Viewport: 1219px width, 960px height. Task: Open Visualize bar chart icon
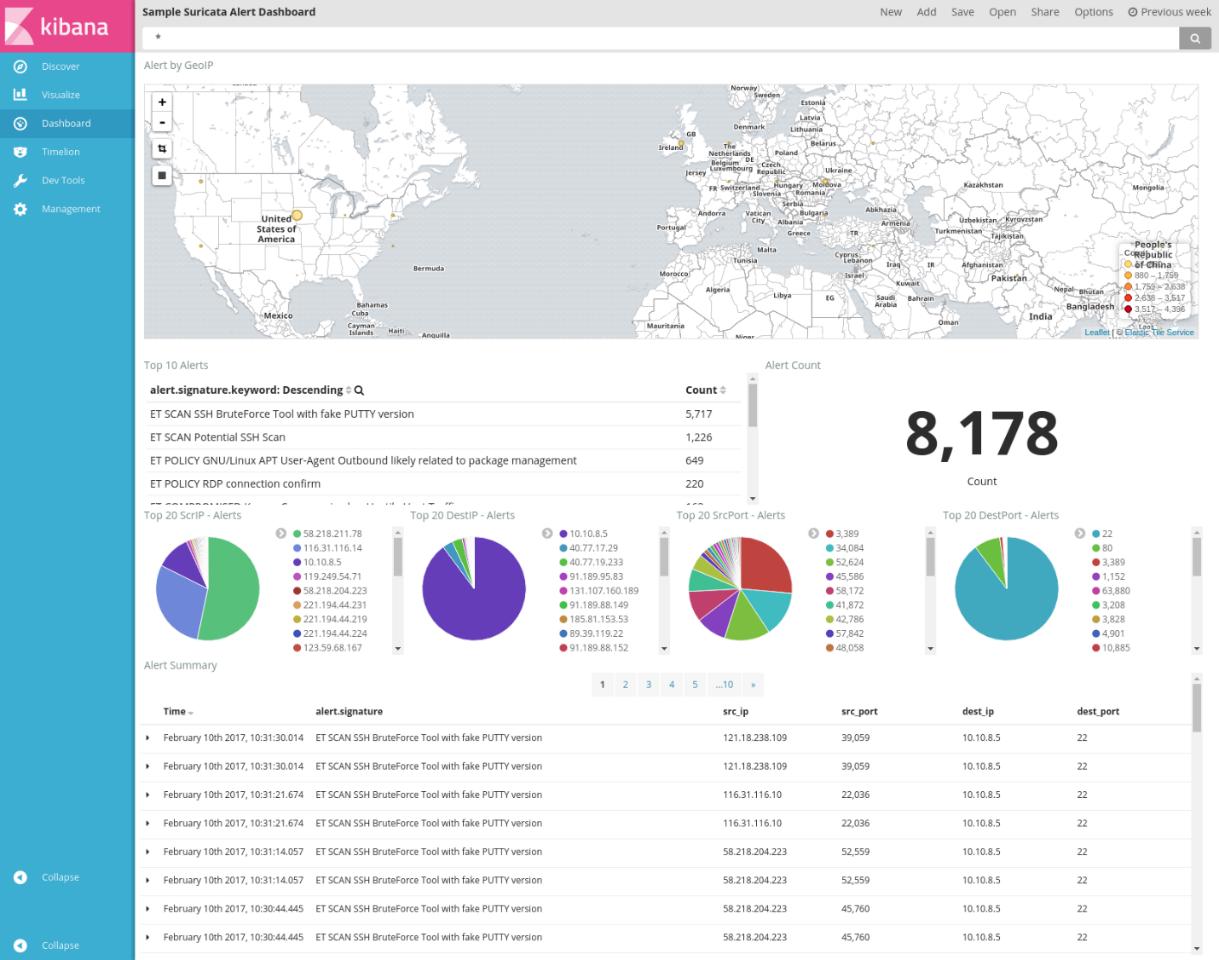click(20, 95)
